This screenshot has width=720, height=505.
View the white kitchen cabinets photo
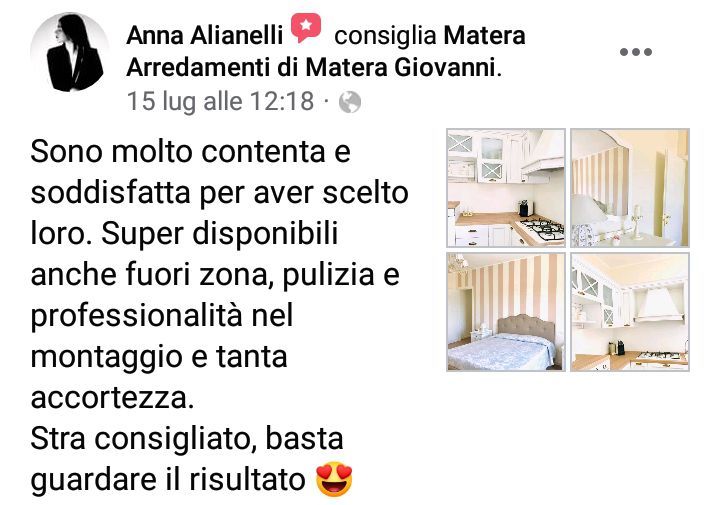coord(506,188)
